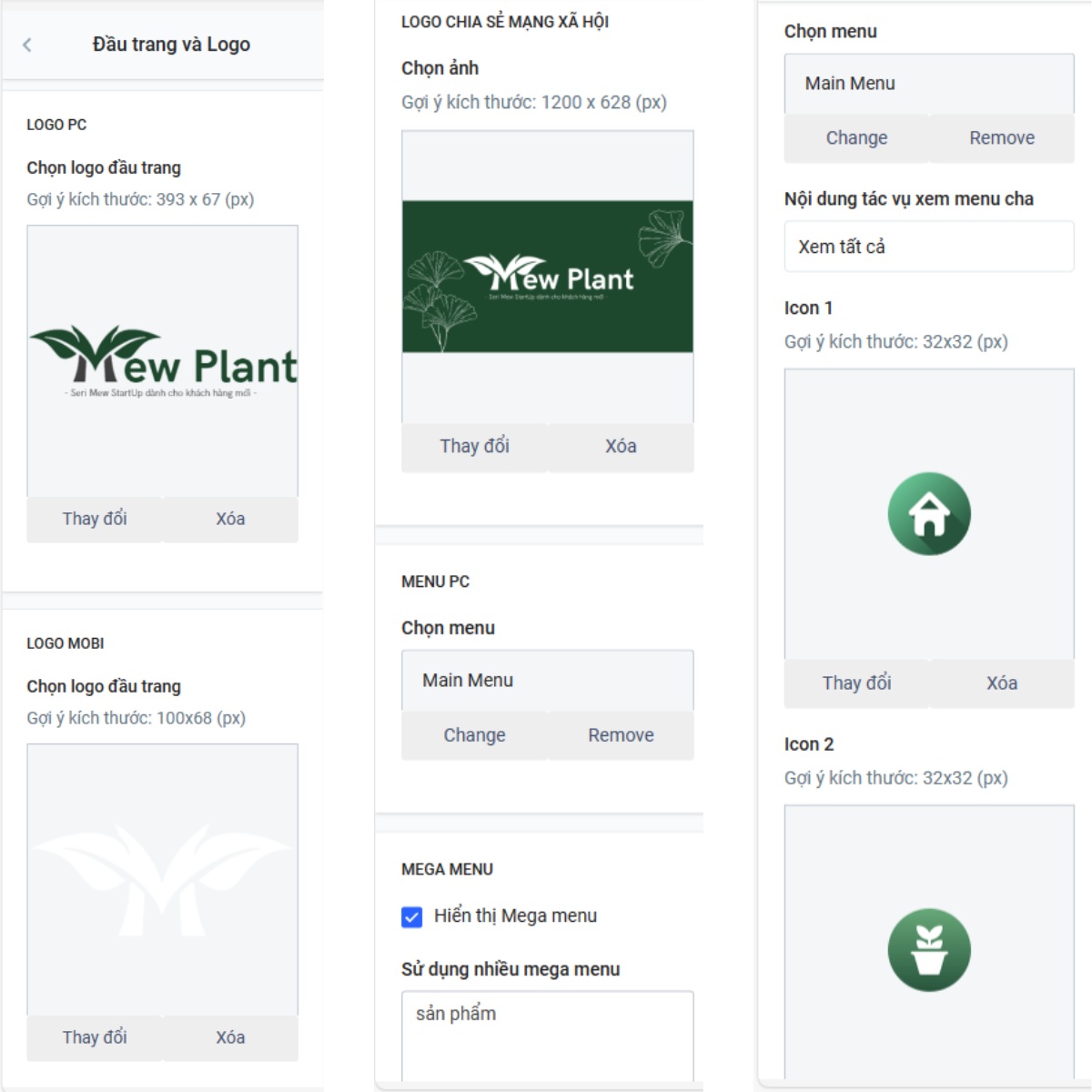Click the Xem tất cả text input field
Viewport: 1092px width, 1092px height.
pyautogui.click(x=929, y=247)
